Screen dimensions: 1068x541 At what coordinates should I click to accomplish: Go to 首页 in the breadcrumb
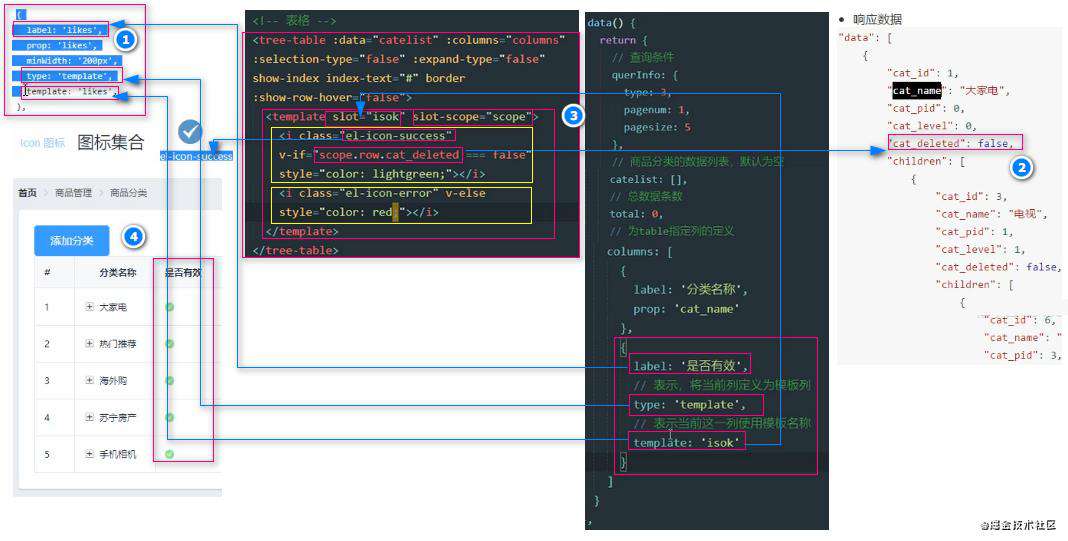pos(27,193)
